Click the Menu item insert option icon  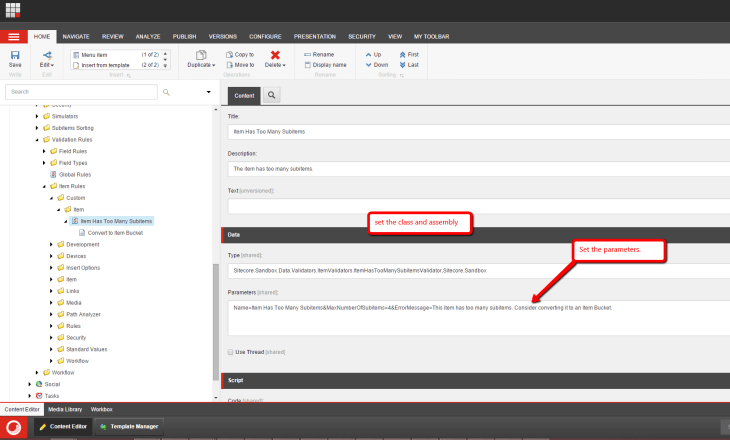(76, 55)
